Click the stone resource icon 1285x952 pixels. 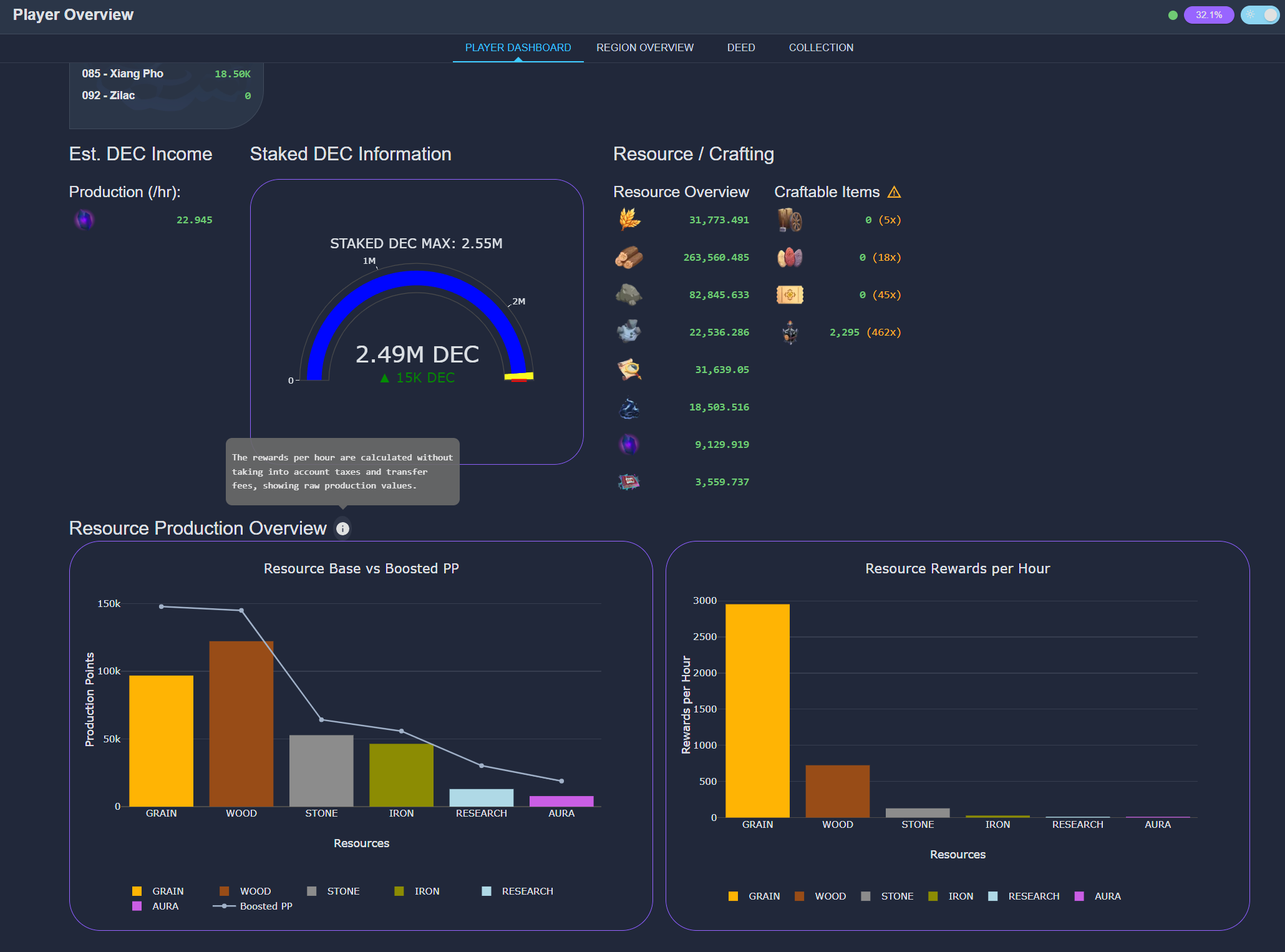(629, 294)
